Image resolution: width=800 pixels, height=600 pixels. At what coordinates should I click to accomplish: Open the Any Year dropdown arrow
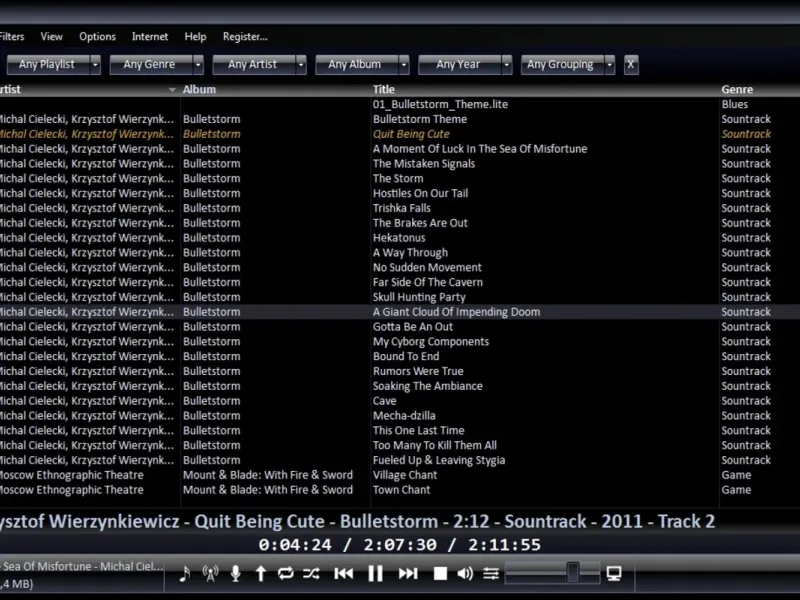[507, 65]
